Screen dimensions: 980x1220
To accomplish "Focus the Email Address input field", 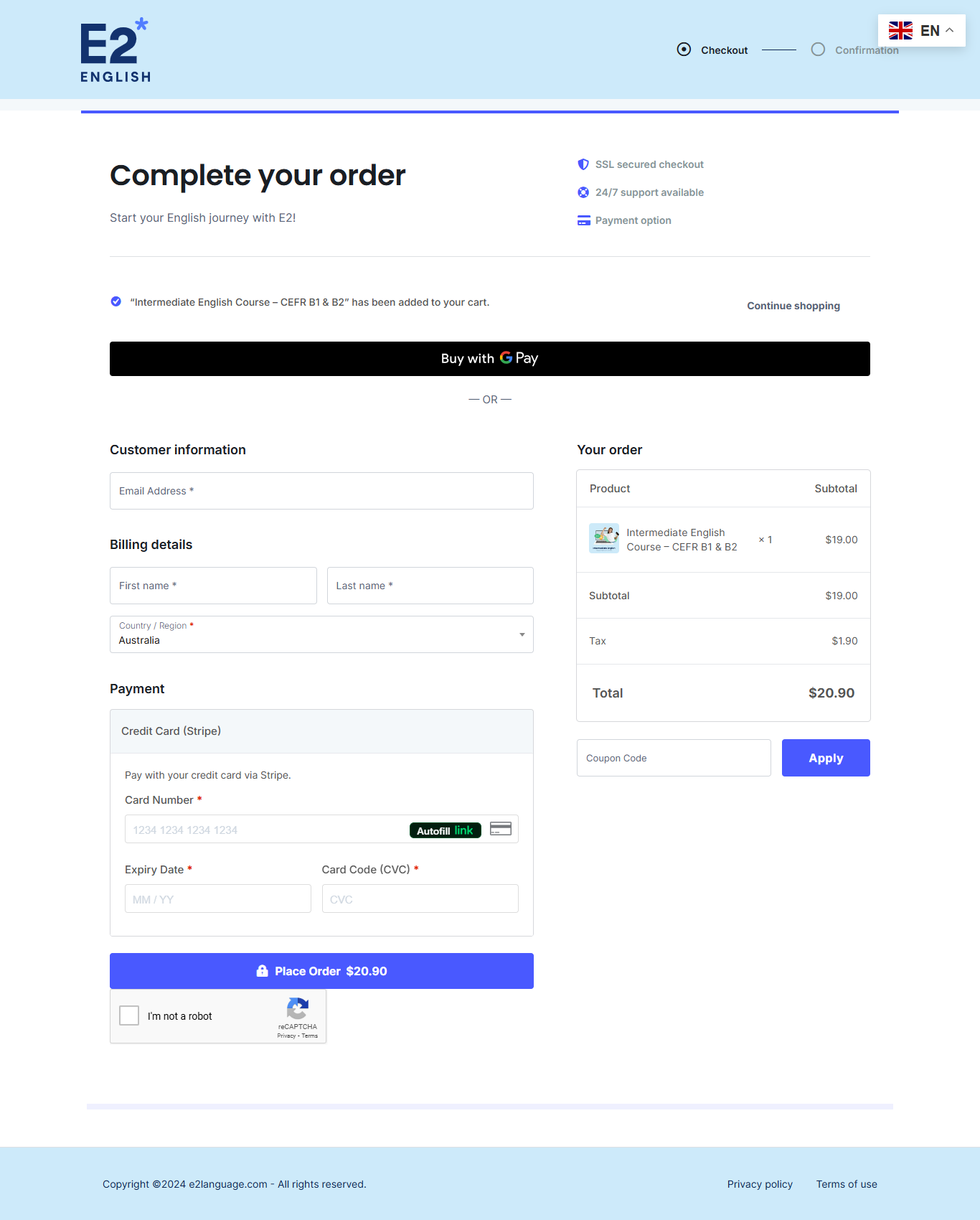I will tap(321, 491).
